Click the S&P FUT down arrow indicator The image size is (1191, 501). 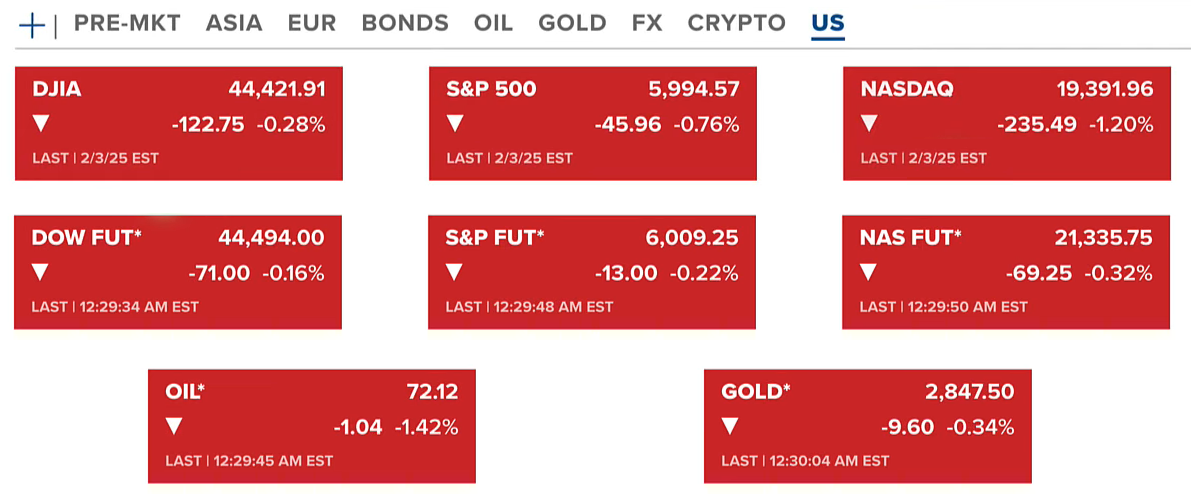[x=454, y=272]
